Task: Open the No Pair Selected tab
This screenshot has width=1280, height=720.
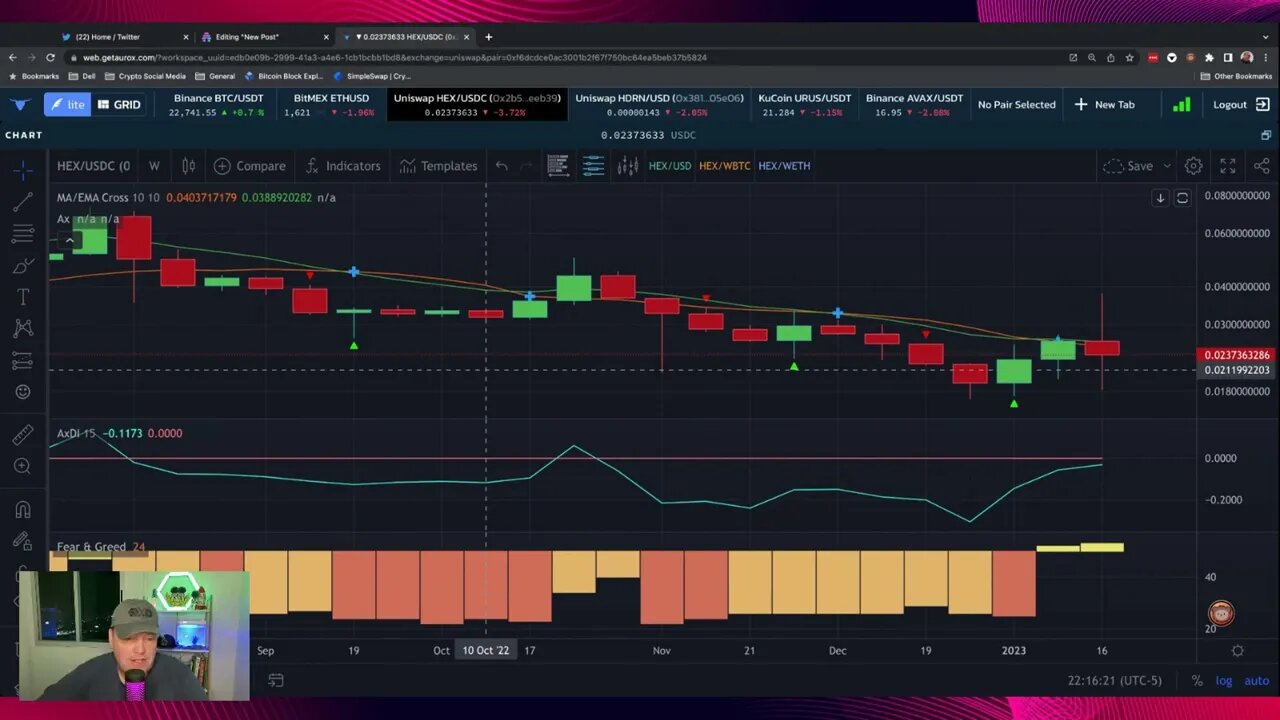Action: tap(1016, 105)
